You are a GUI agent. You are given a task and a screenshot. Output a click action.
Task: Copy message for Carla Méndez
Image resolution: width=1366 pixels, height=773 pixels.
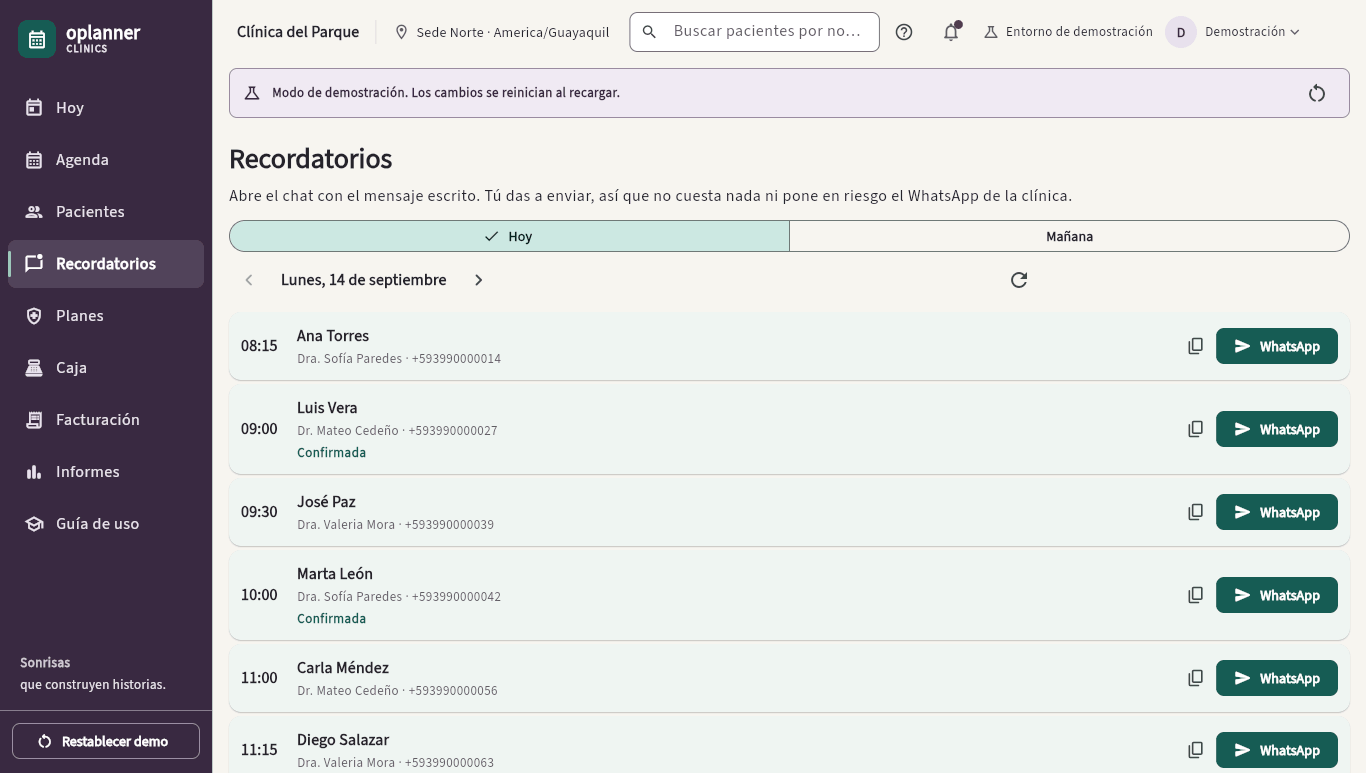coord(1195,678)
